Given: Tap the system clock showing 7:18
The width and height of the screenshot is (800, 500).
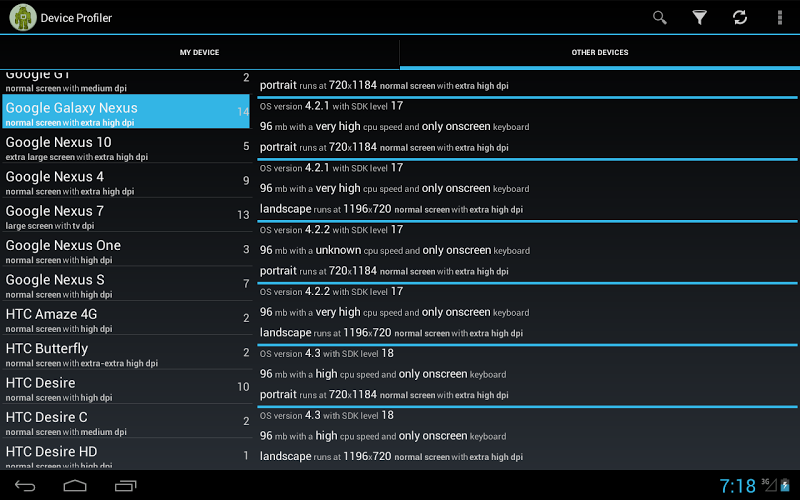Looking at the screenshot, I should point(738,486).
